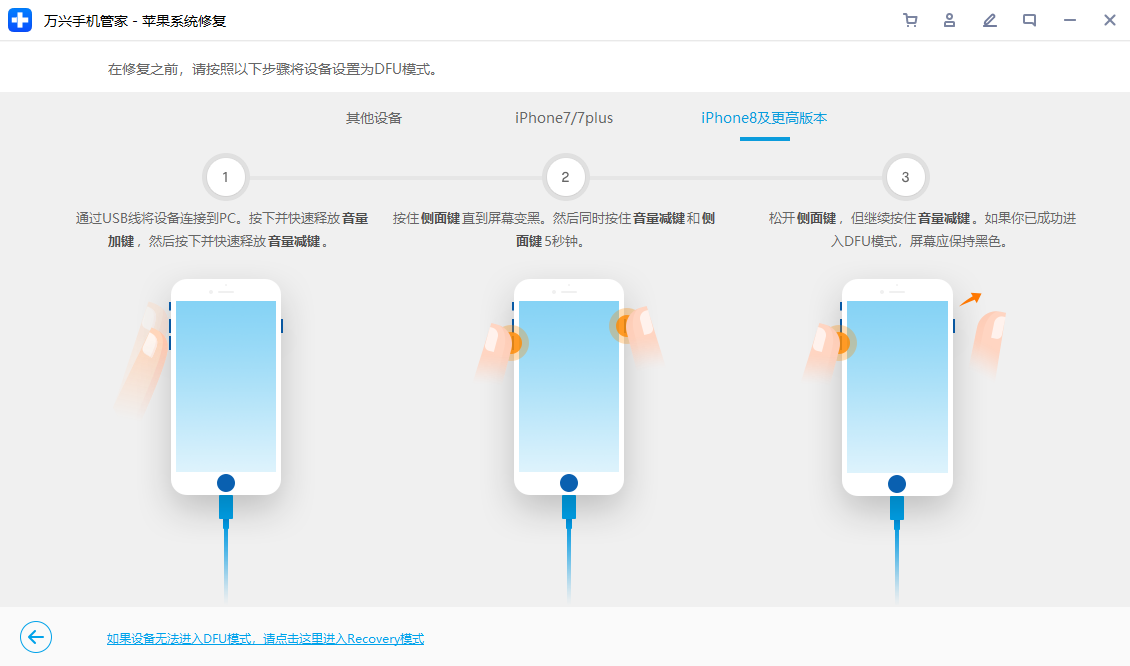Open the user account icon
The image size is (1130, 666).
click(949, 19)
